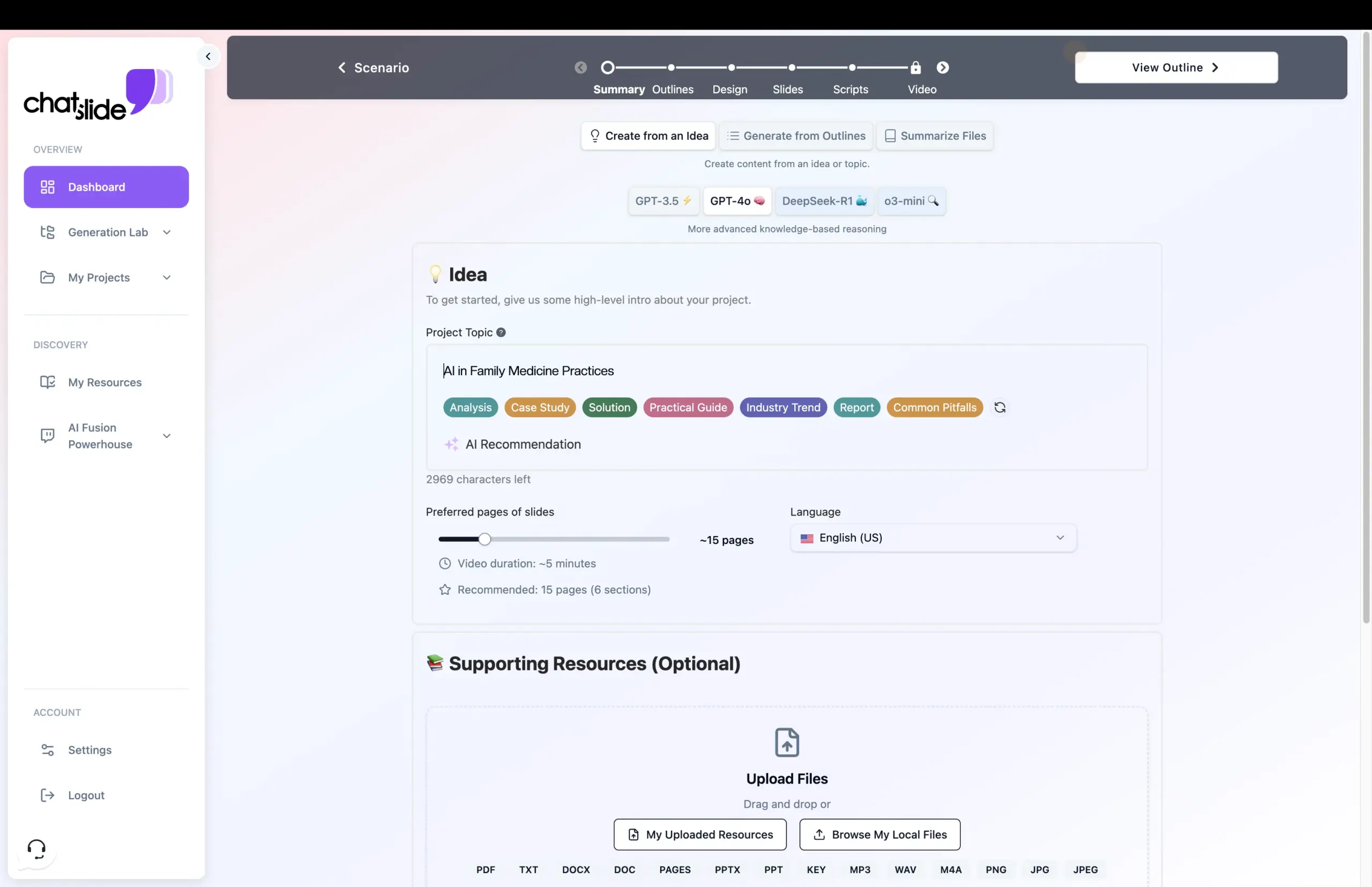Click the My Projects folder icon
Image resolution: width=1372 pixels, height=887 pixels.
tap(47, 278)
